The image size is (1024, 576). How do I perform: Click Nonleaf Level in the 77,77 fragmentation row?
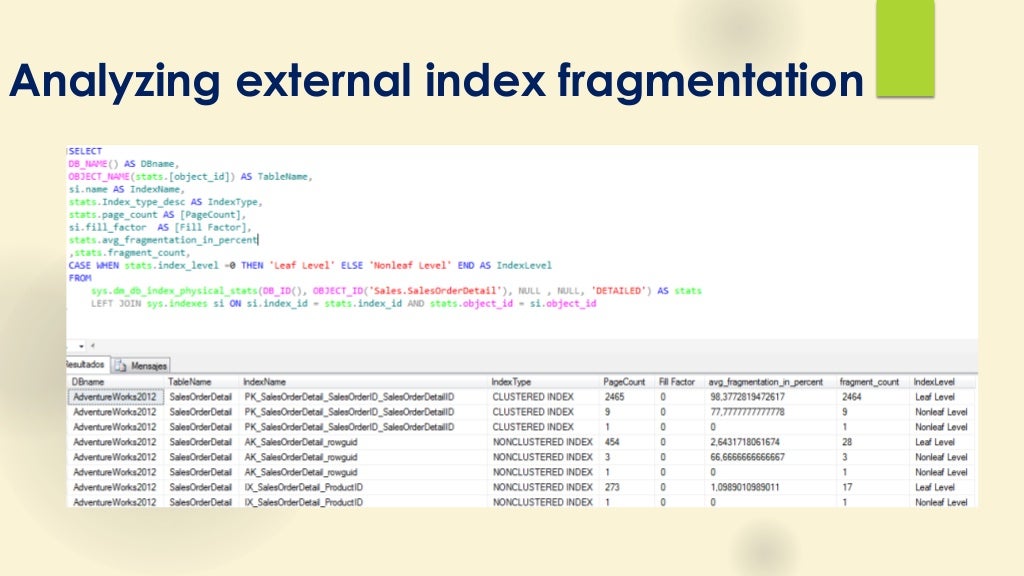[x=941, y=412]
